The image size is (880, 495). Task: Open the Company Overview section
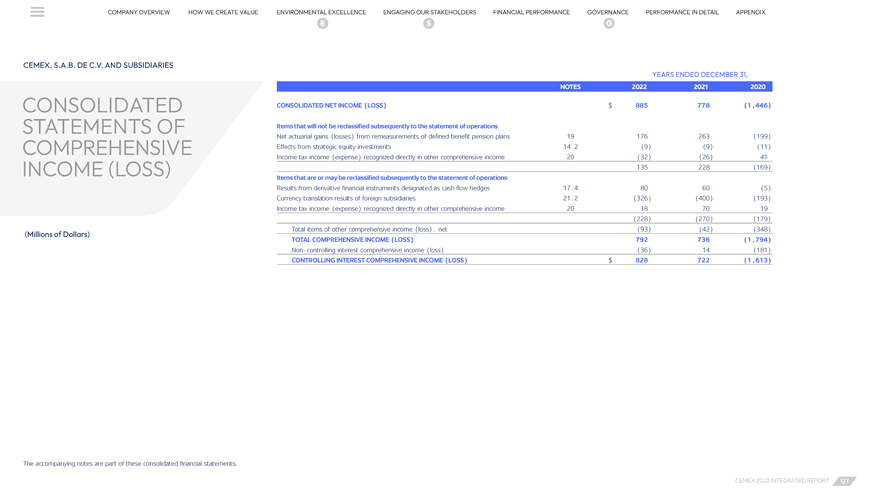[x=139, y=12]
